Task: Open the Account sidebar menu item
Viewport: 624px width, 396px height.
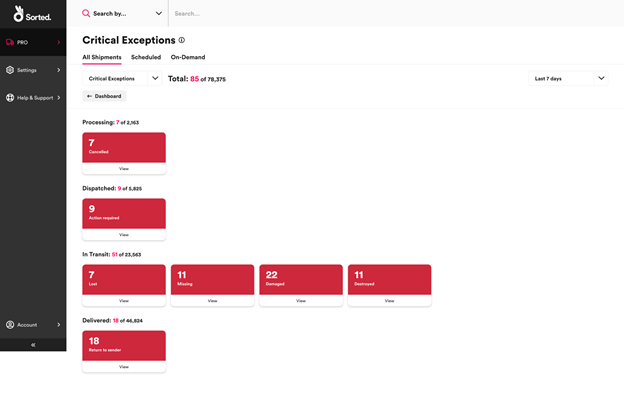Action: pyautogui.click(x=33, y=325)
